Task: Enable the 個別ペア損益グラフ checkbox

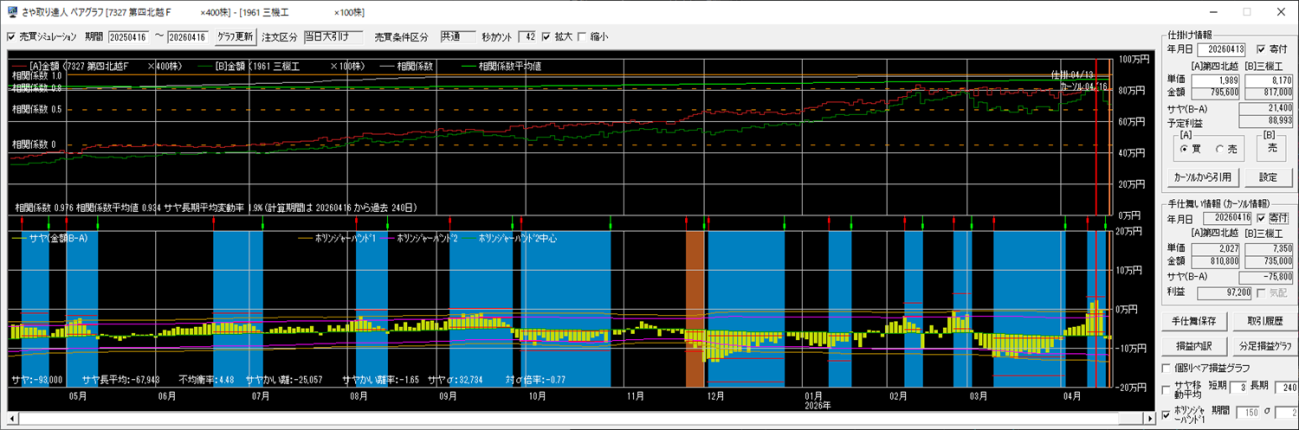Action: point(1166,367)
